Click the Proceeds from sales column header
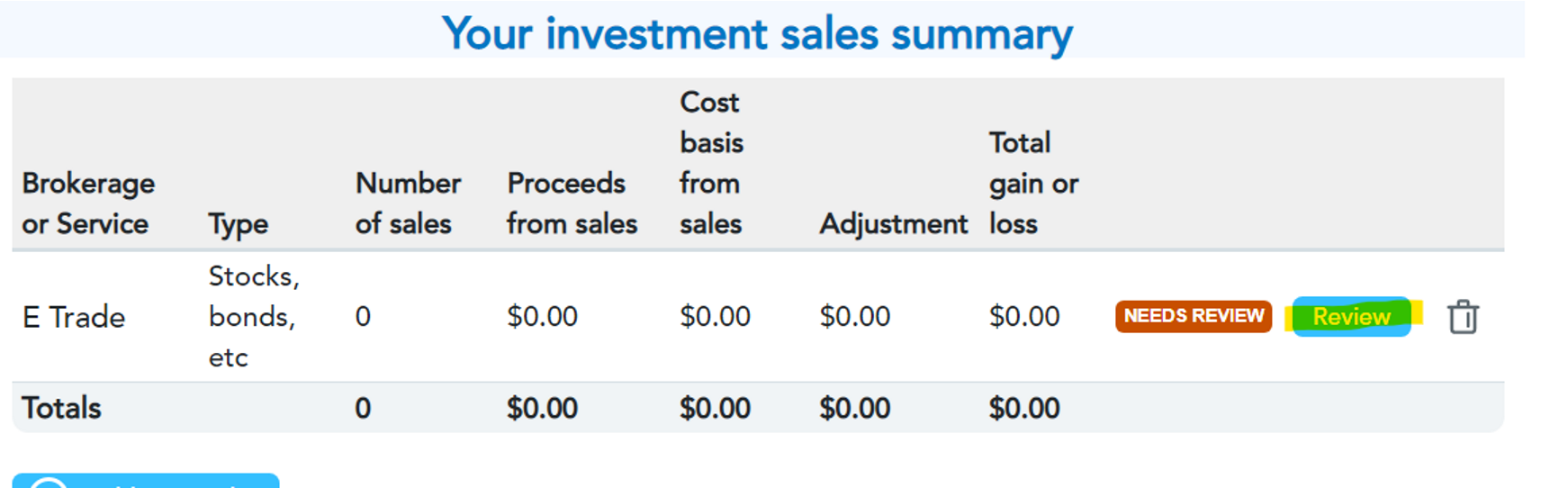The height and width of the screenshot is (488, 1568). [x=572, y=203]
